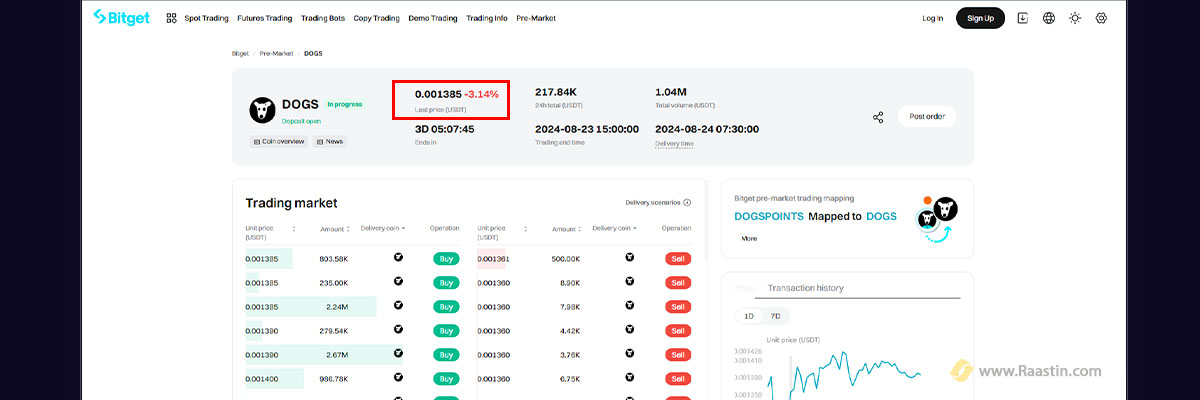Click the Delivery scenarios label
Screen dimensions: 1200x400
652,202
